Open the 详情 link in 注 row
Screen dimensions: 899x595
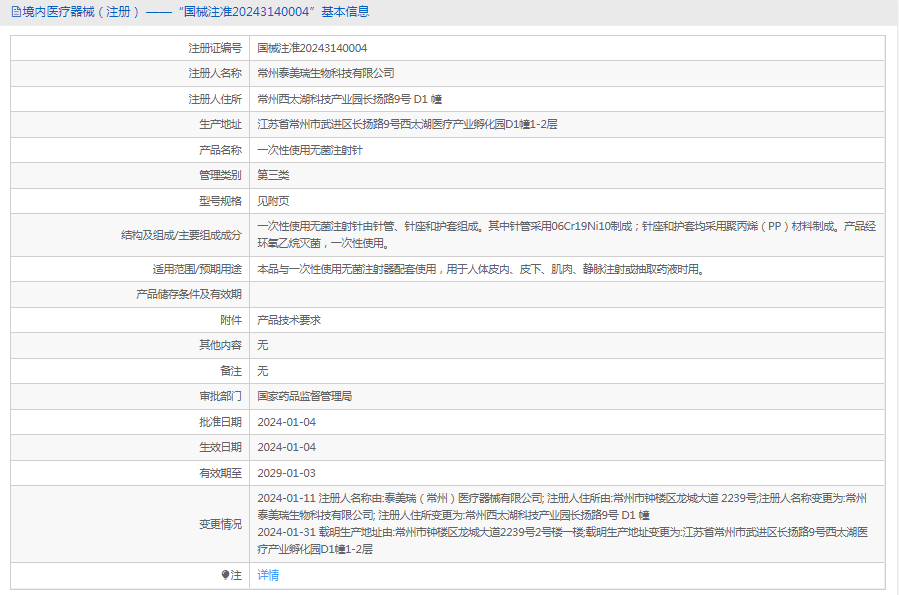coord(268,575)
